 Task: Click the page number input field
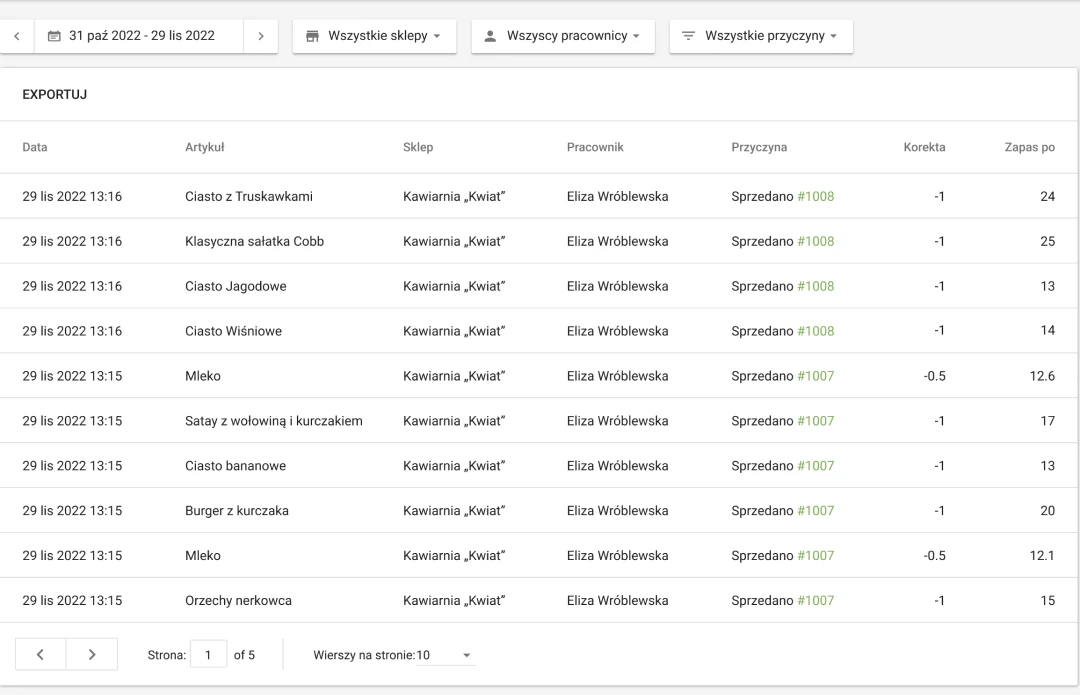tap(208, 655)
